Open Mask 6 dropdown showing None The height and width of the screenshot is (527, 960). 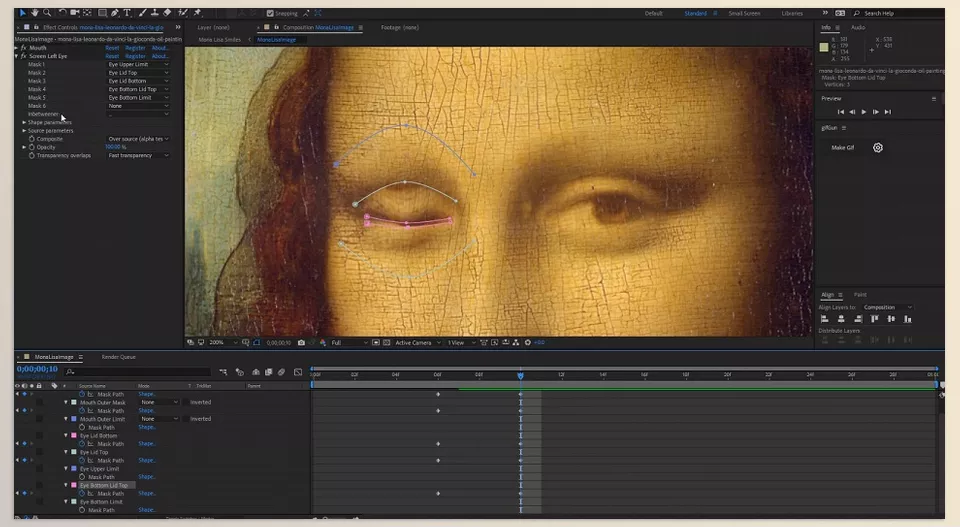(x=138, y=106)
